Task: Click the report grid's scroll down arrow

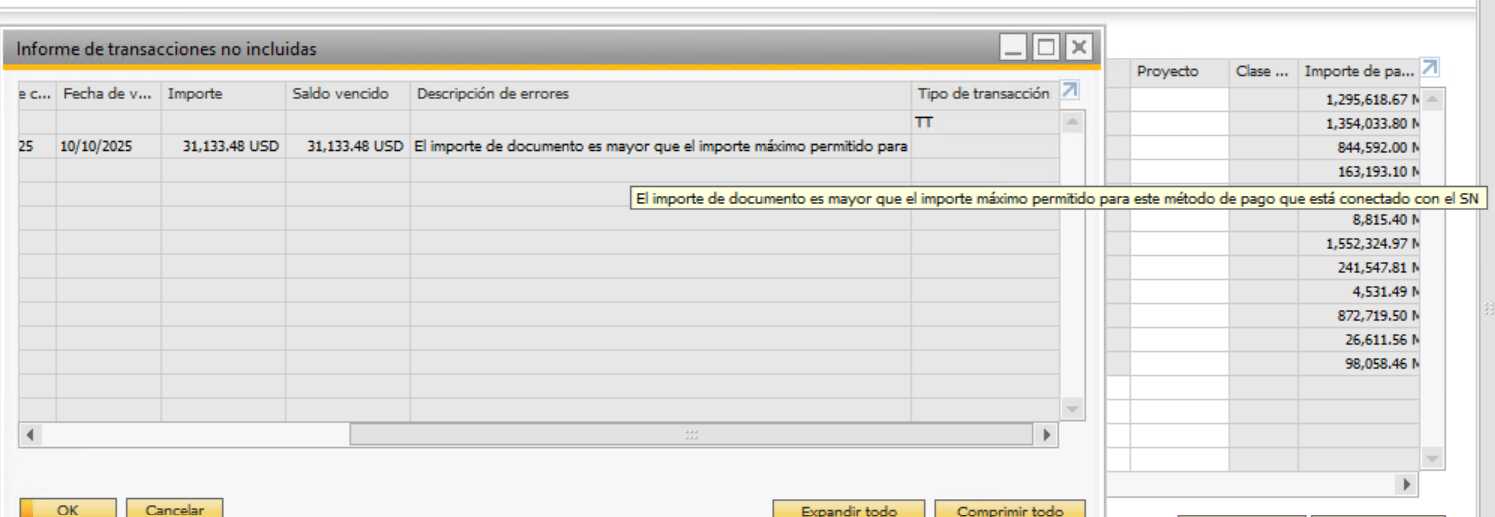Action: point(1072,408)
